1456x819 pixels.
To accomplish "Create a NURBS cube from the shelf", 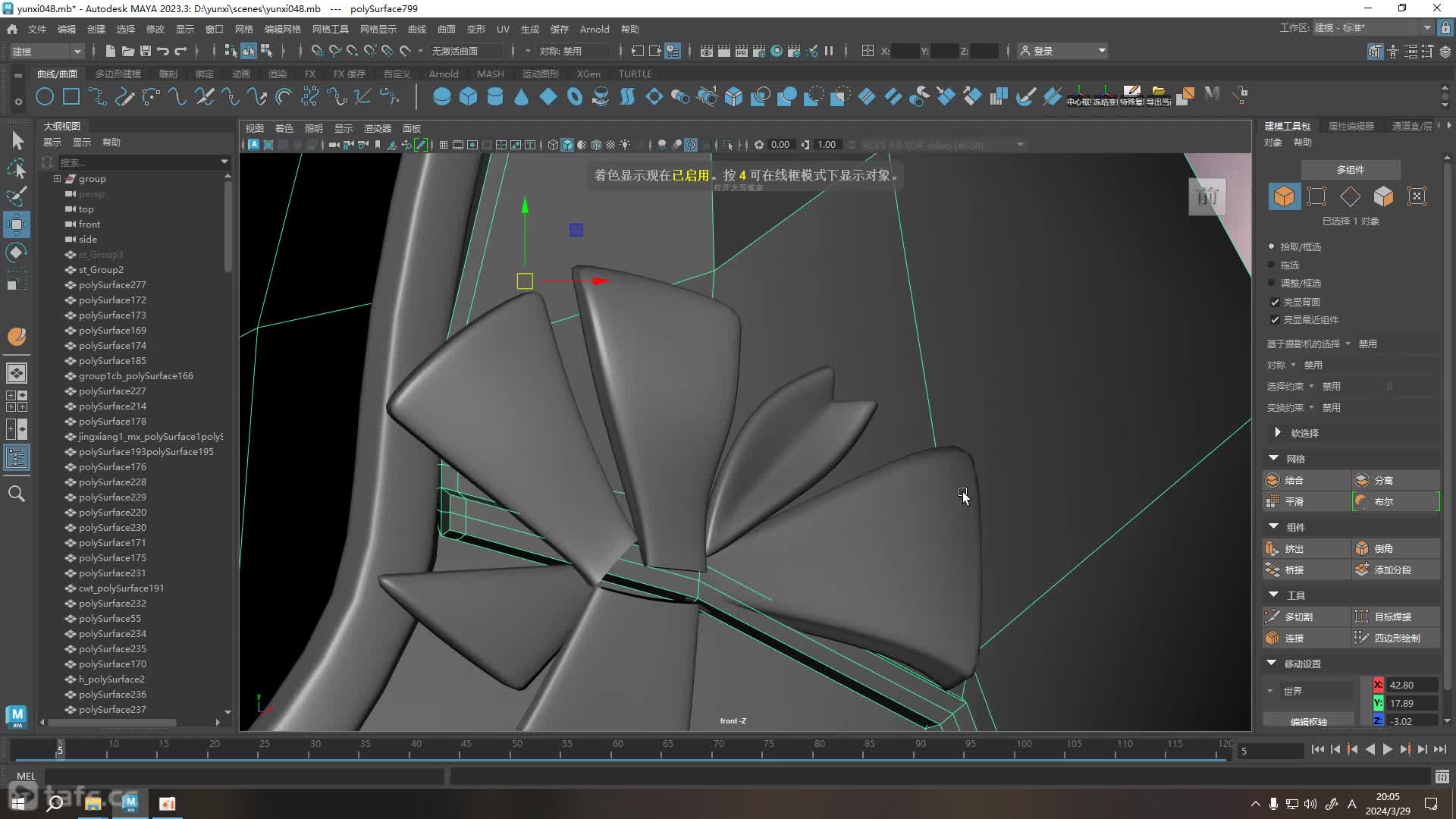I will coord(468,96).
